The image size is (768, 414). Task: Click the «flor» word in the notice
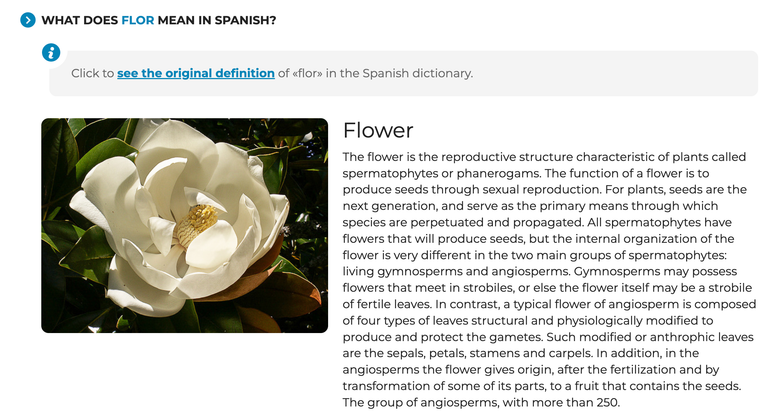pyautogui.click(x=307, y=73)
